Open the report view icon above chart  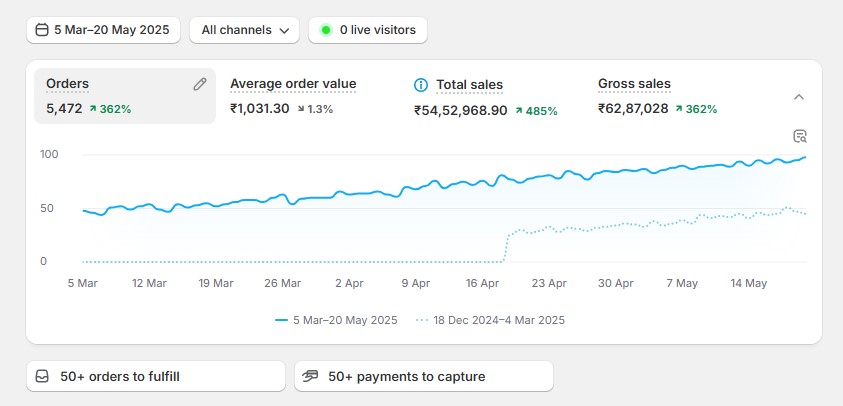[799, 136]
